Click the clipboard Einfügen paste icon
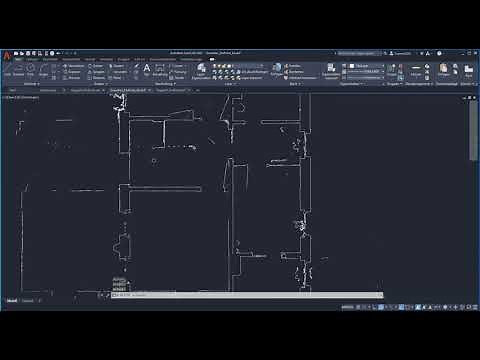This screenshot has height=360, width=480. (x=444, y=70)
